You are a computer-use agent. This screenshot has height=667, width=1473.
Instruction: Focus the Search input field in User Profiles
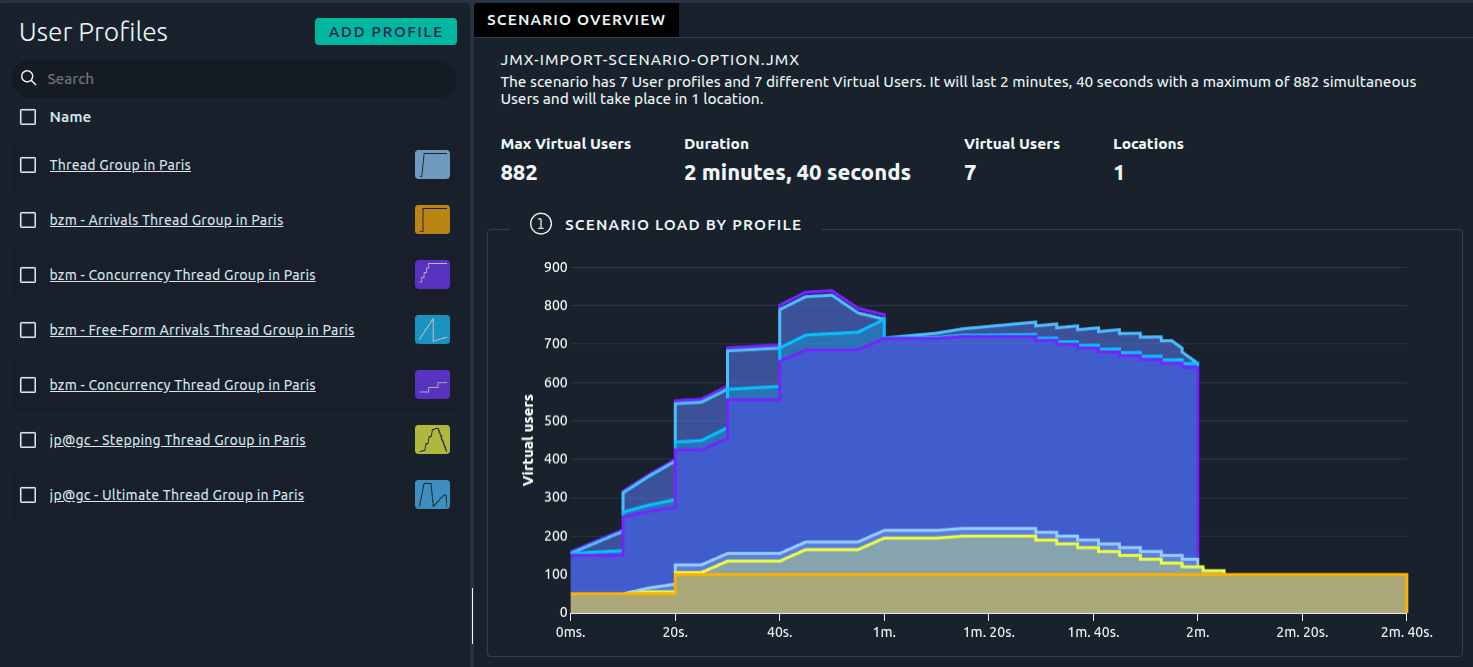click(x=240, y=79)
